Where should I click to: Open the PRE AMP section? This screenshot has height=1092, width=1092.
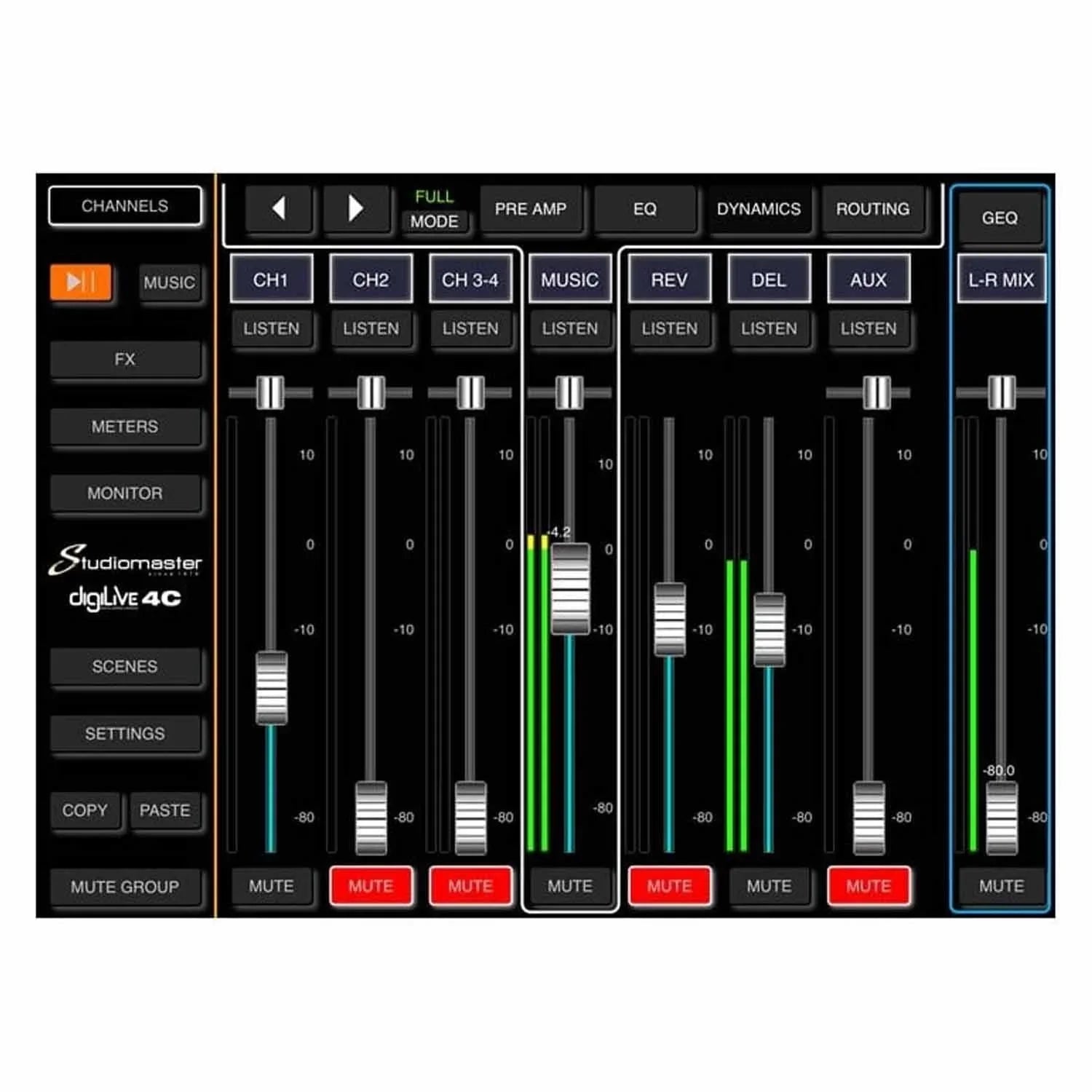pos(532,210)
